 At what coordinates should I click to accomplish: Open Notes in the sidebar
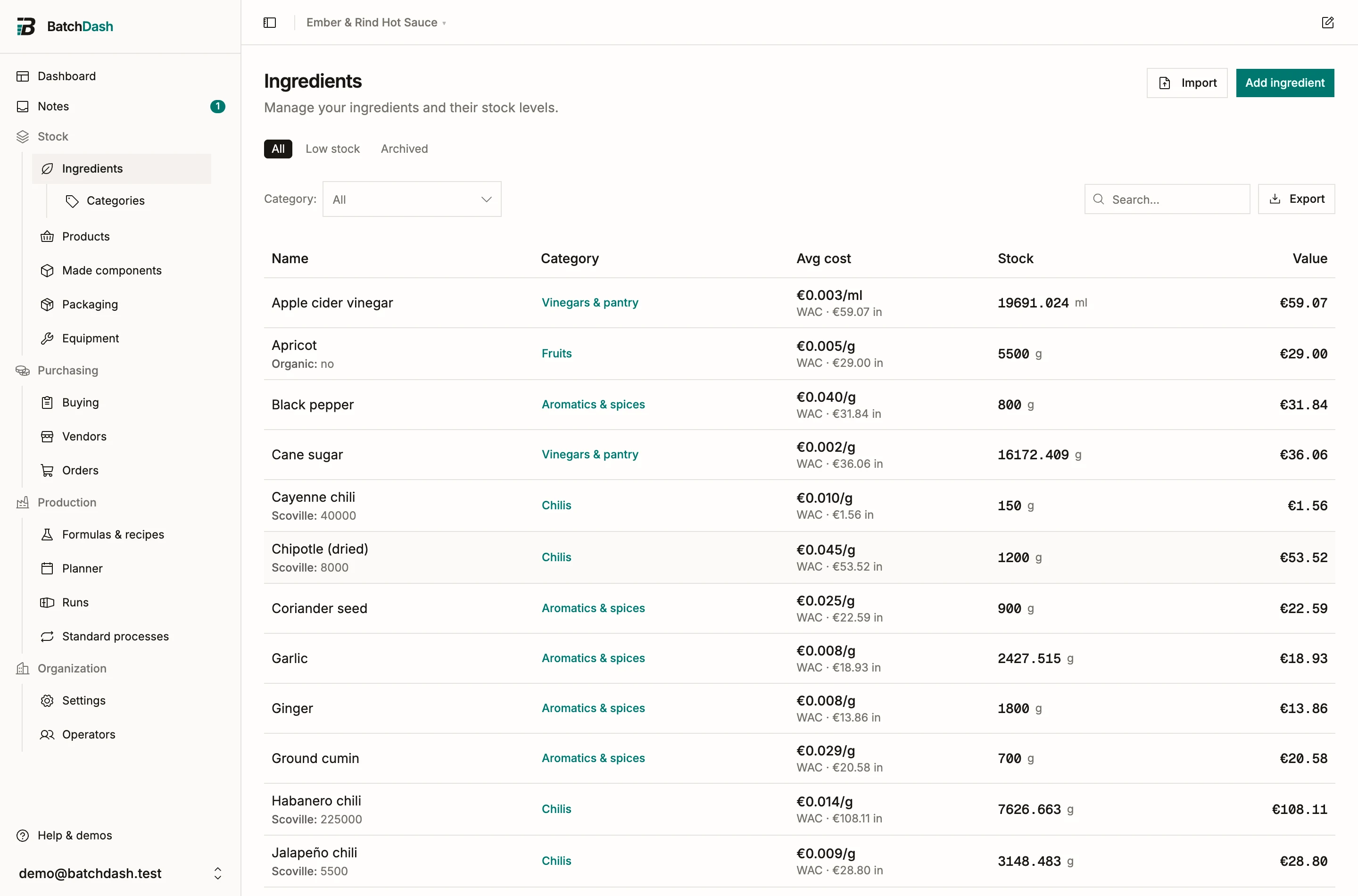click(x=53, y=106)
